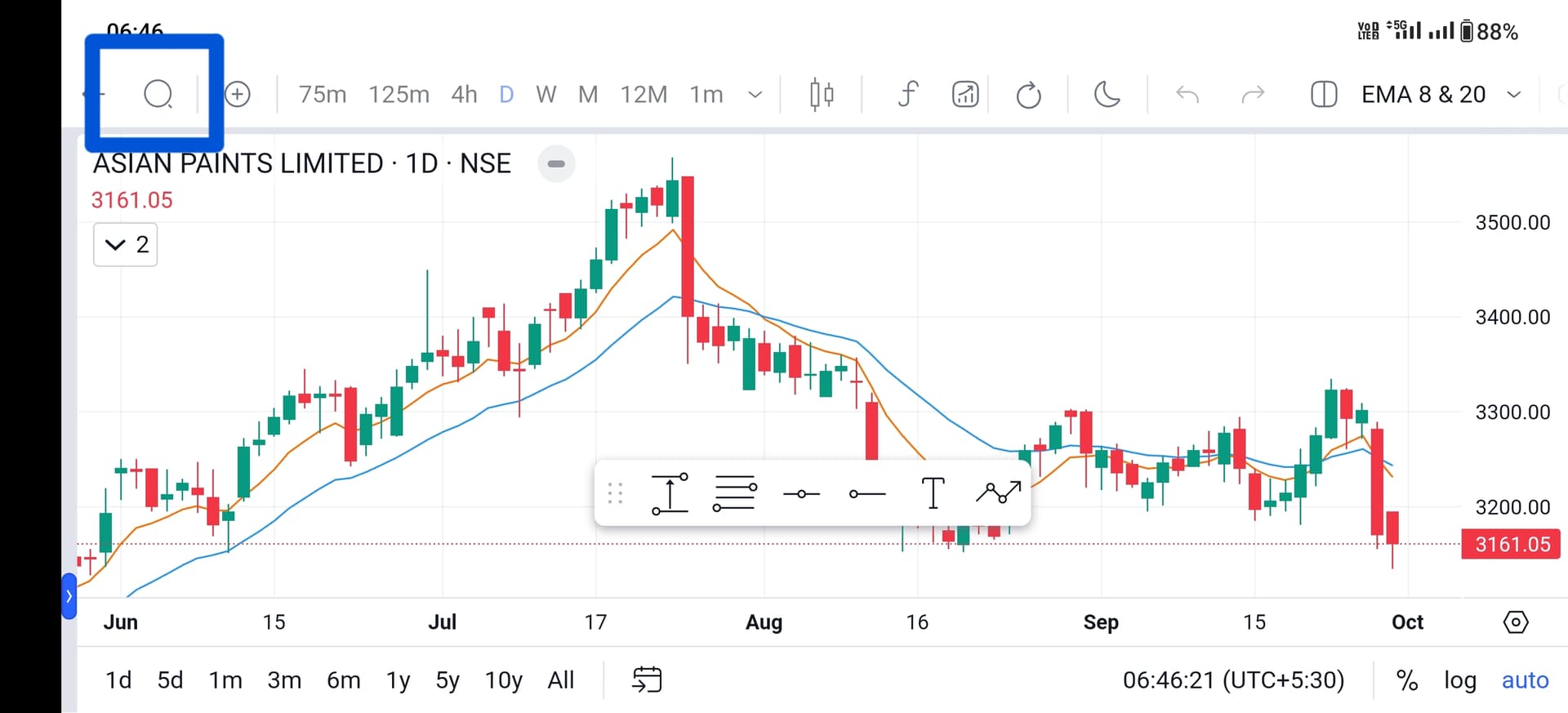Select the horizontal line tool
The height and width of the screenshot is (713, 1568).
[801, 493]
